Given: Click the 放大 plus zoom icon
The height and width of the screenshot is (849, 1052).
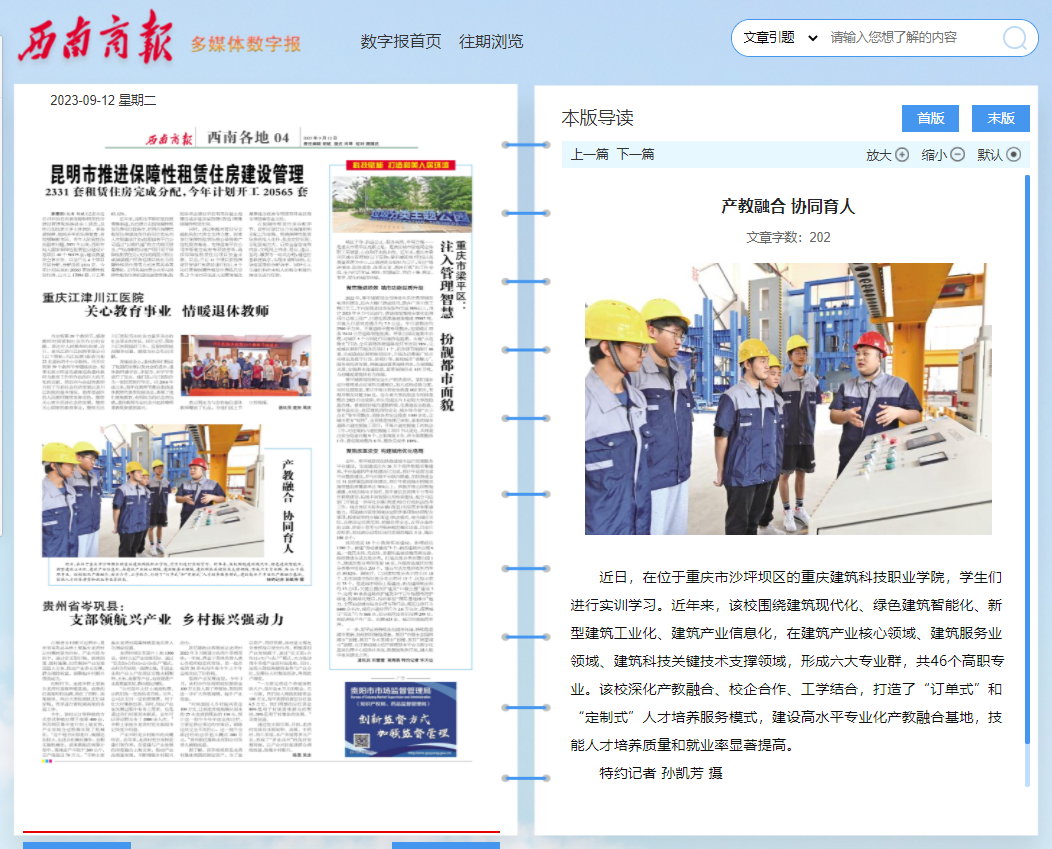Looking at the screenshot, I should point(902,154).
